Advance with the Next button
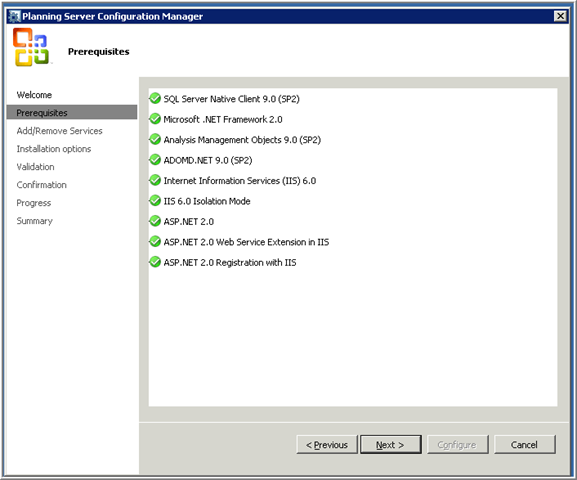This screenshot has width=577, height=480. [x=390, y=445]
